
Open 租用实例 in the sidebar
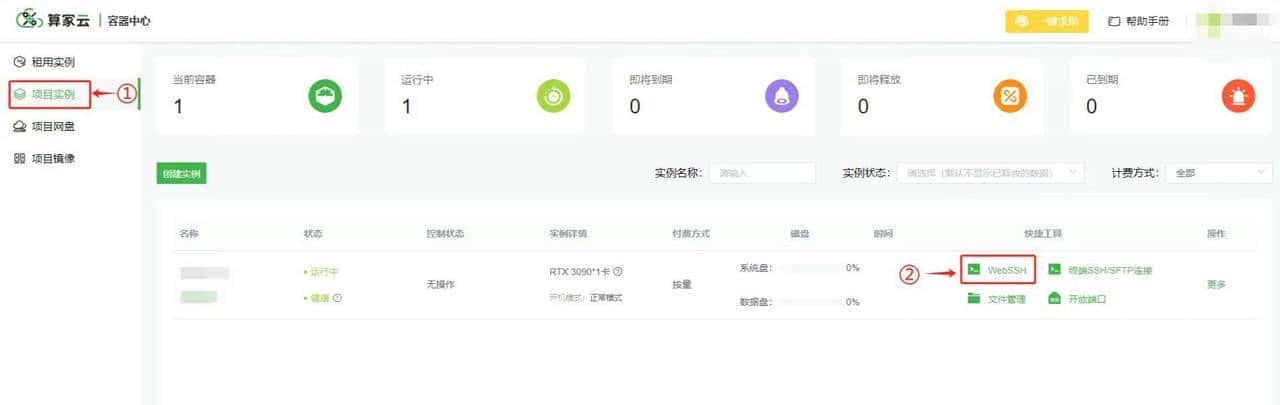pos(52,62)
